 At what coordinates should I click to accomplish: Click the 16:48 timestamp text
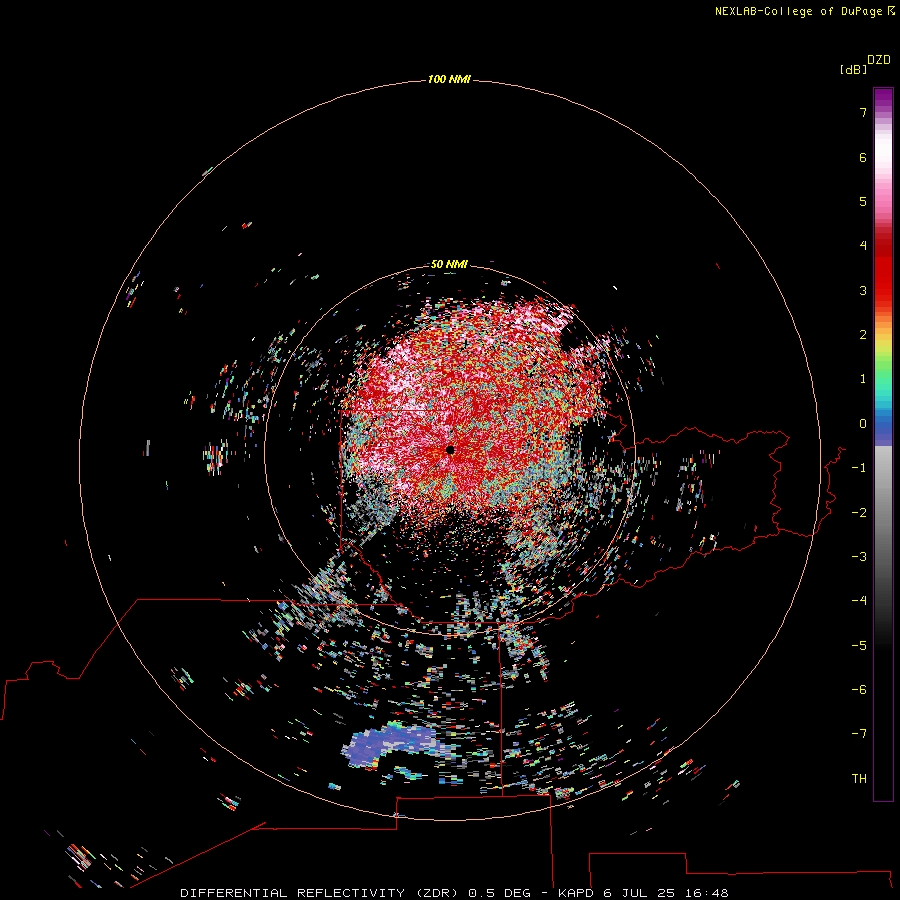(707, 893)
